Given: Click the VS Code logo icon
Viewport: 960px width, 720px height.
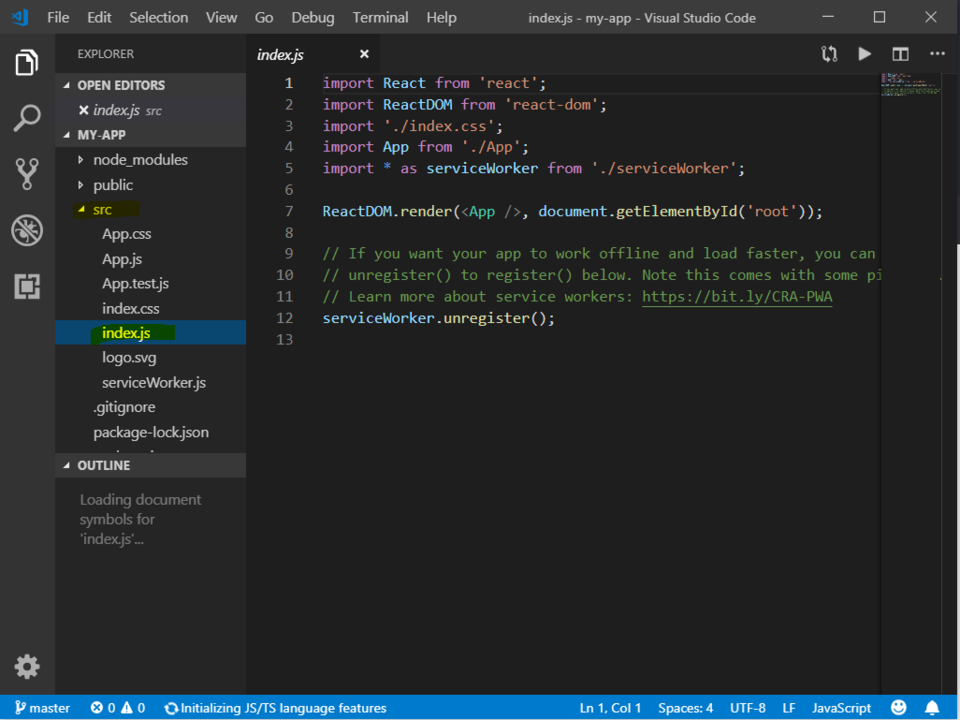Looking at the screenshot, I should [x=20, y=17].
